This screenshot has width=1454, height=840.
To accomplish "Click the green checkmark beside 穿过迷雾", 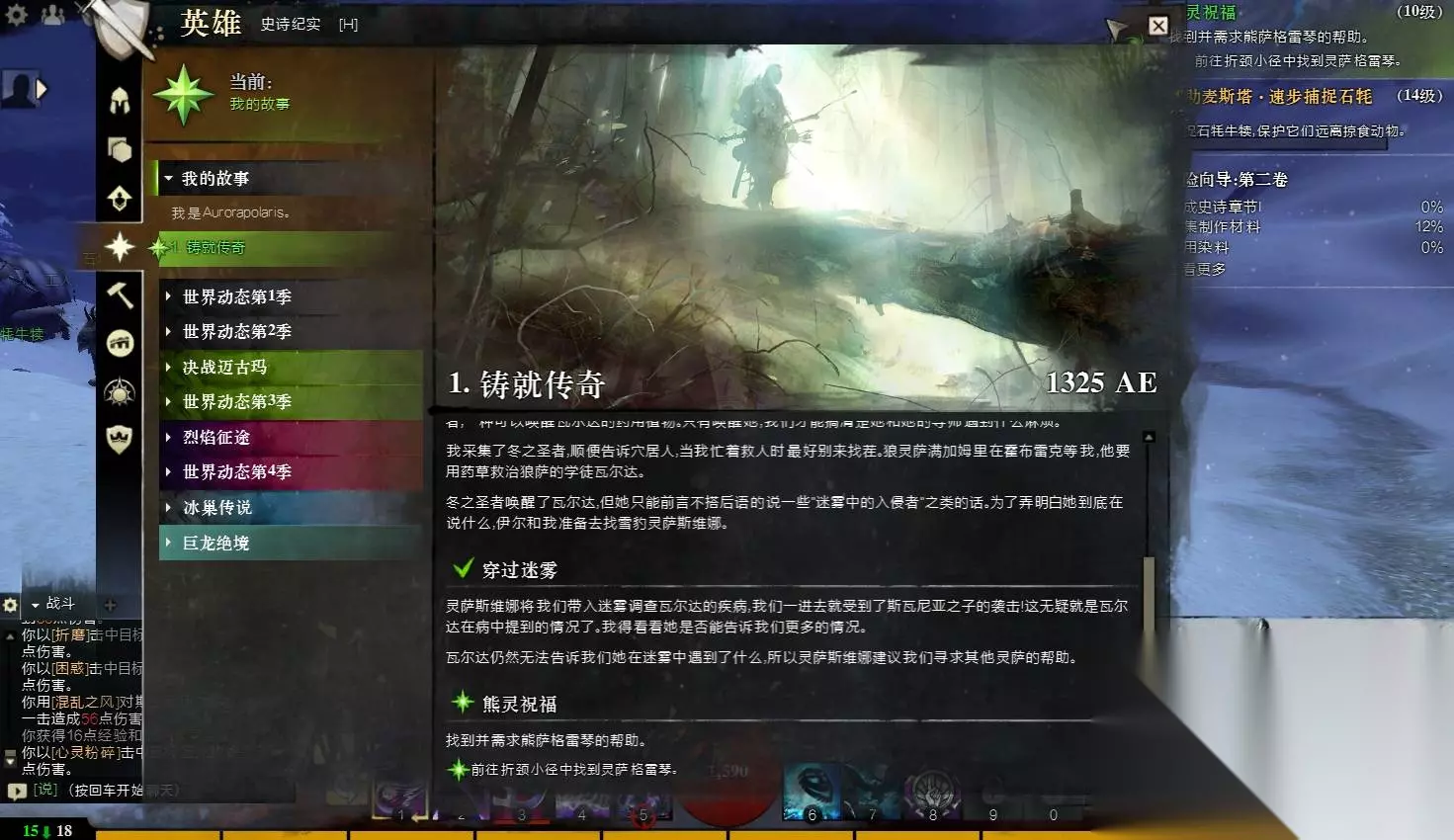I will click(462, 568).
